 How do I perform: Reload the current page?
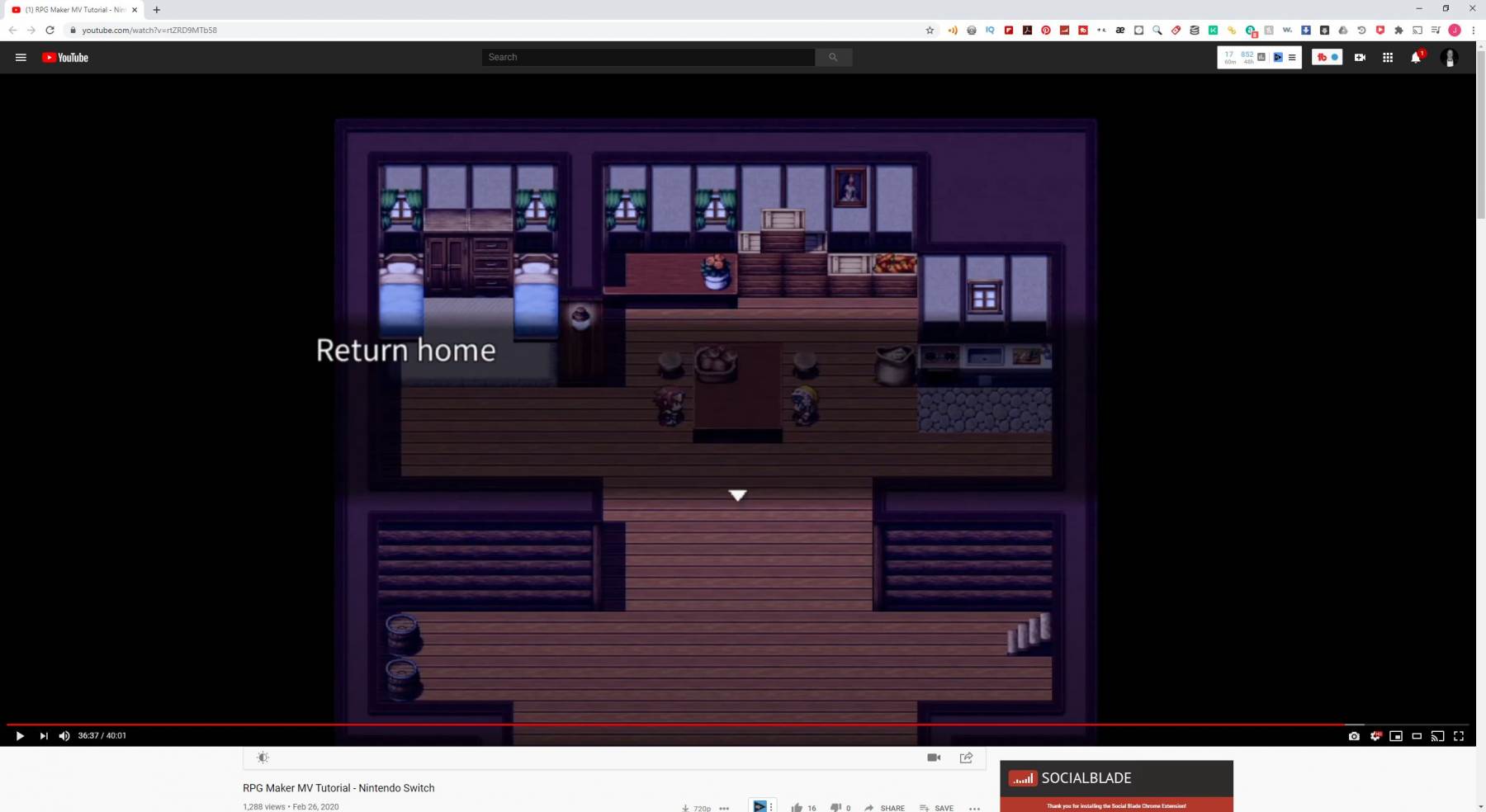[x=50, y=31]
